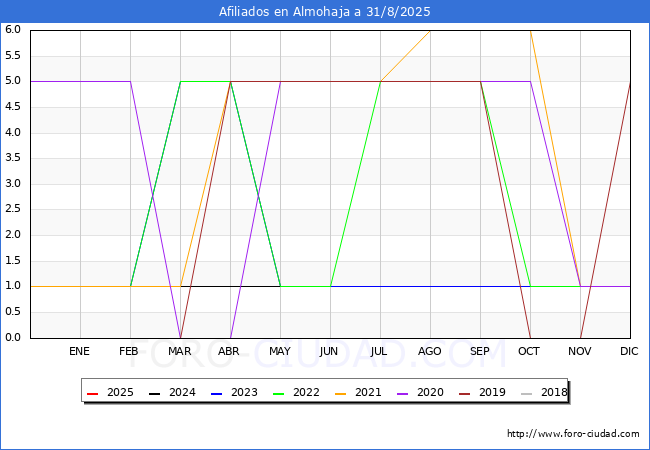This screenshot has height=450, width=650.
Task: Select the MAR label on x-axis
Action: [x=180, y=352]
